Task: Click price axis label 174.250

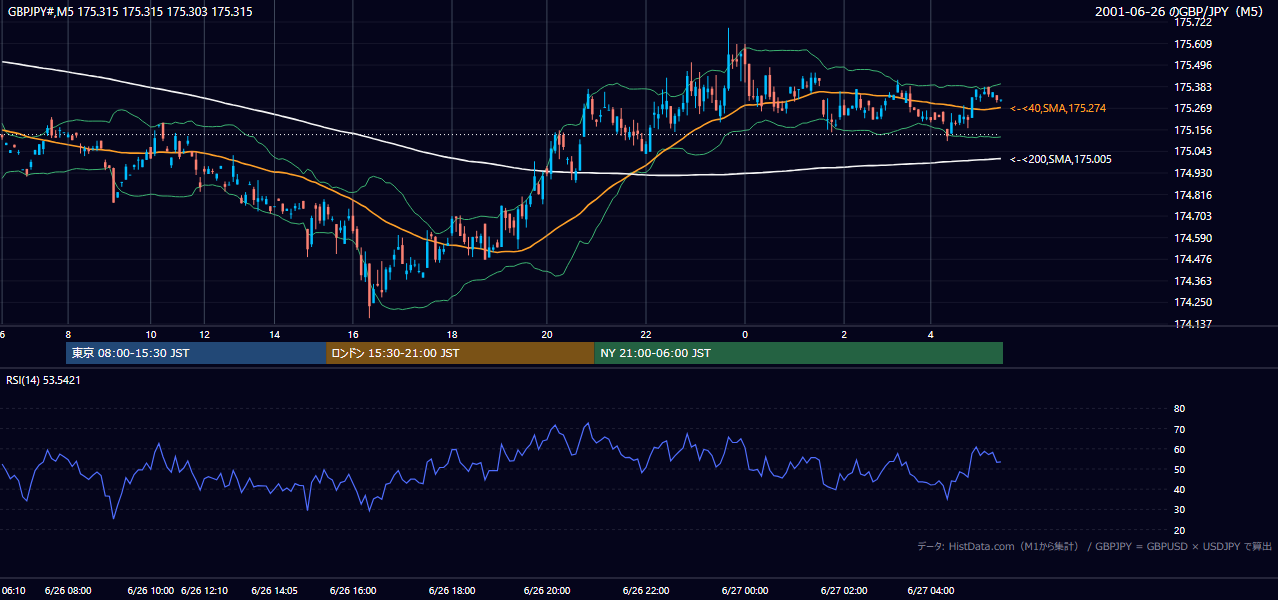Action: [x=1192, y=302]
